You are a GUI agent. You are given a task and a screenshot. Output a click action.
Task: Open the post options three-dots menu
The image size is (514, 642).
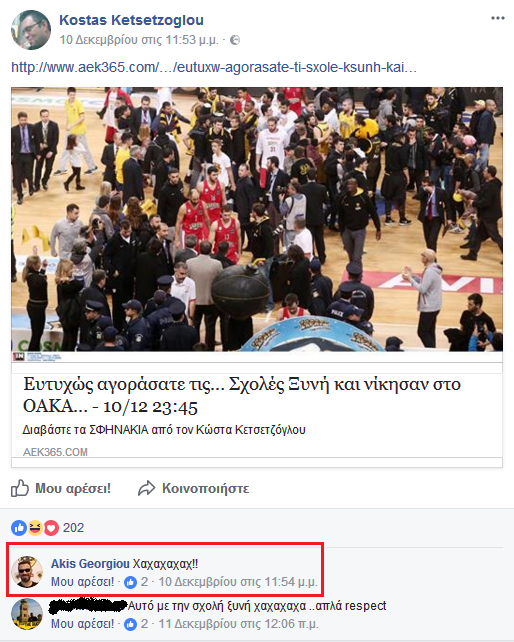click(498, 18)
